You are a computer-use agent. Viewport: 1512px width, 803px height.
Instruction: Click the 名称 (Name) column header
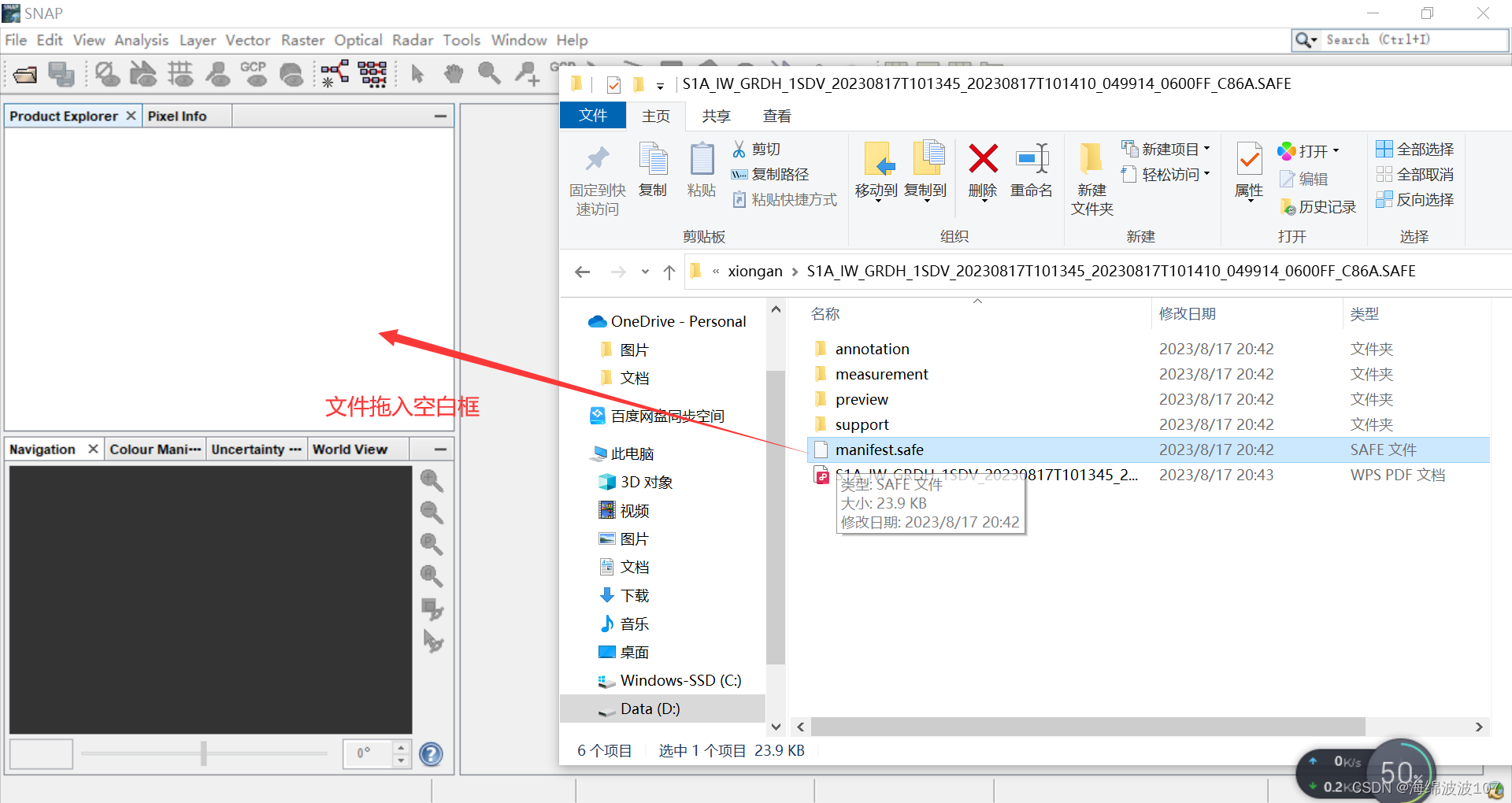point(825,313)
